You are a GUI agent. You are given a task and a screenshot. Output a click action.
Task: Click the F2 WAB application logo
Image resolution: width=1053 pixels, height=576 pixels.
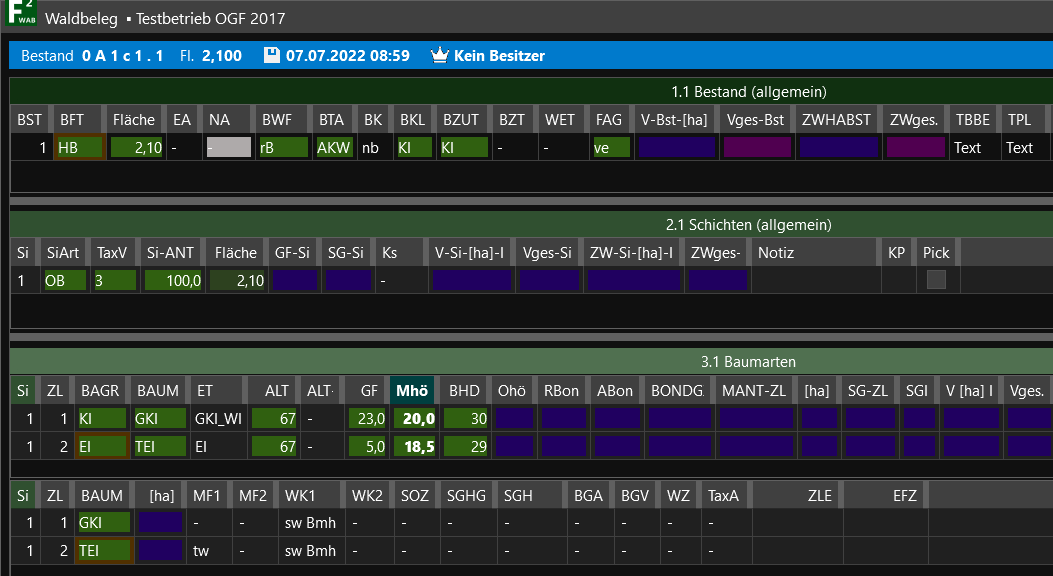click(20, 17)
